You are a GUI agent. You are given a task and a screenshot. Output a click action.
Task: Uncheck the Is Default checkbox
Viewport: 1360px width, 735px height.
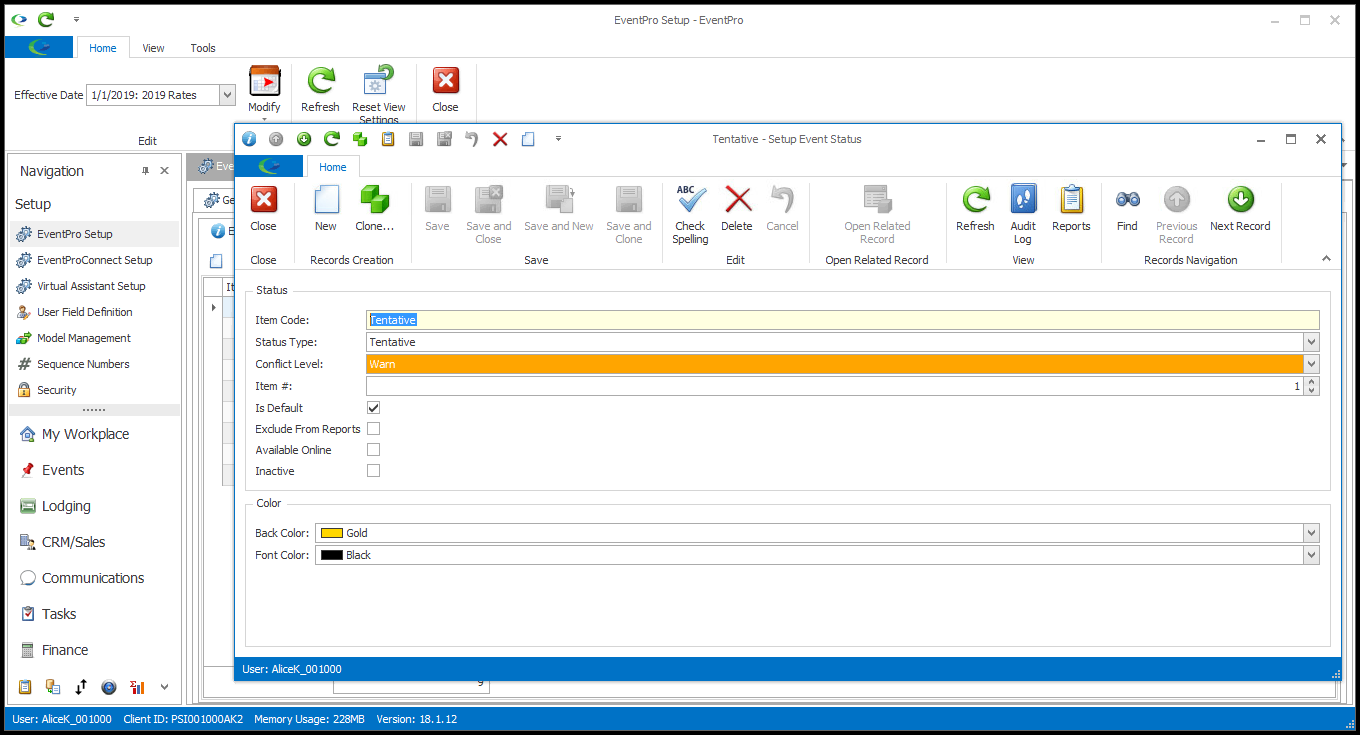pos(374,408)
